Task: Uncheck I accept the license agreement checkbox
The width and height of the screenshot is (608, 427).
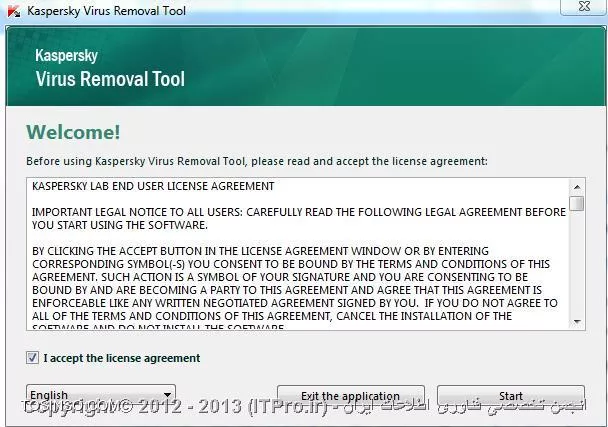Action: tap(32, 358)
